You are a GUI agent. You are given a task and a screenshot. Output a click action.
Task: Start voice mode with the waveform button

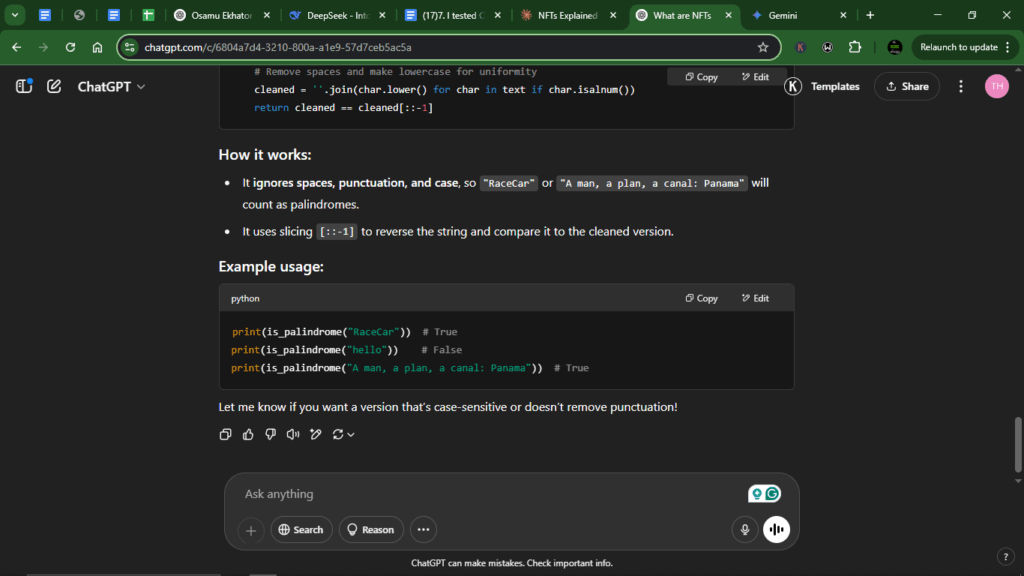point(776,530)
